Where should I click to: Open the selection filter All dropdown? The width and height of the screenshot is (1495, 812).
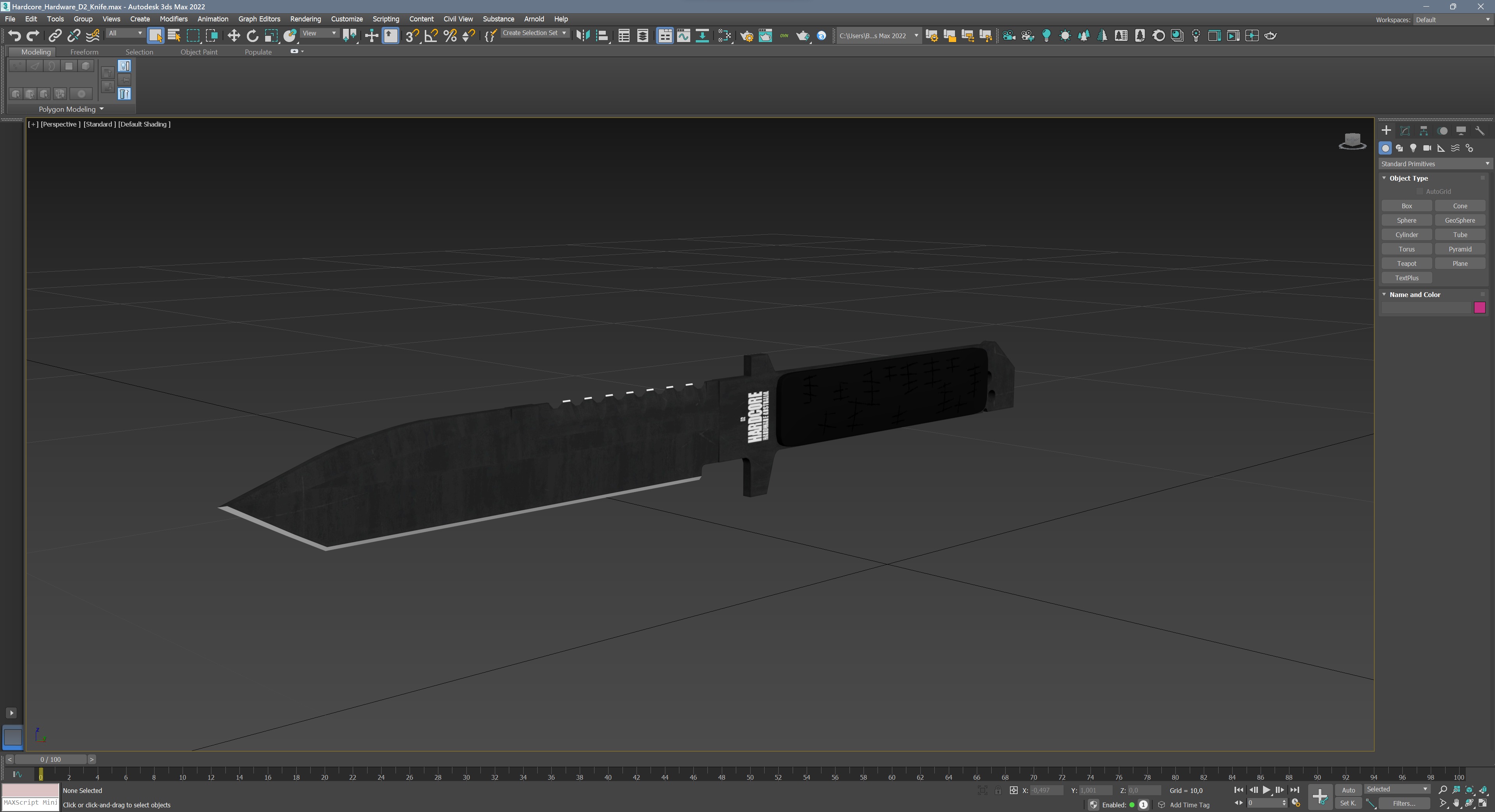coord(125,33)
